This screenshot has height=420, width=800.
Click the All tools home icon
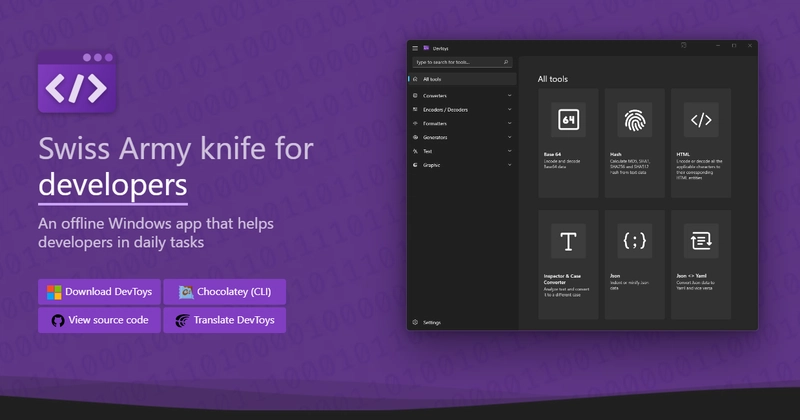415,79
